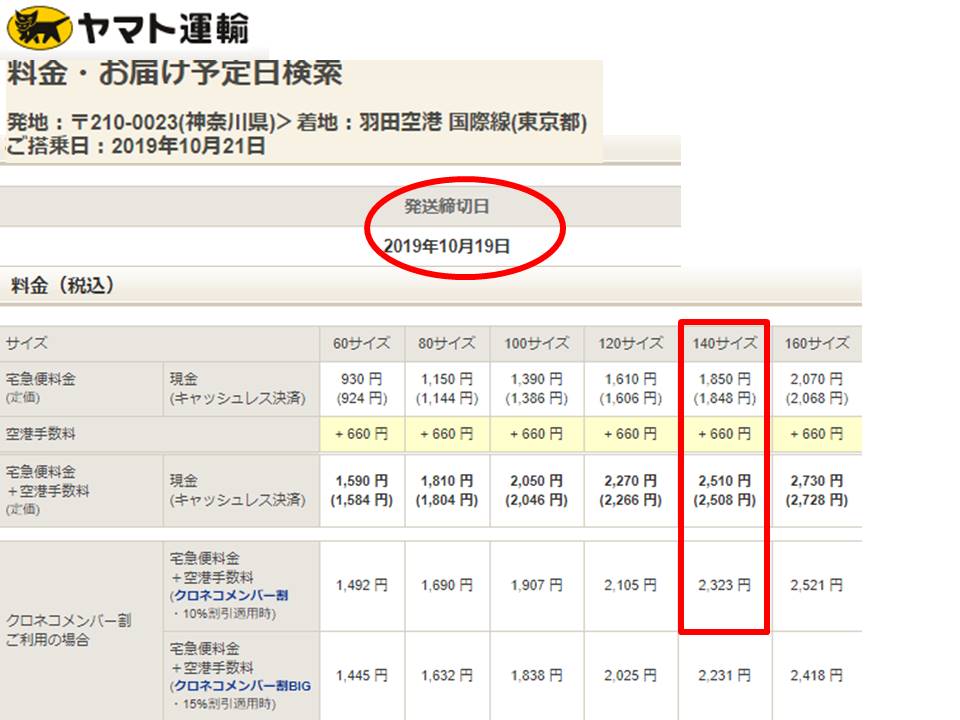Click the 空港手数料 row label
The height and width of the screenshot is (720, 960).
click(40, 434)
